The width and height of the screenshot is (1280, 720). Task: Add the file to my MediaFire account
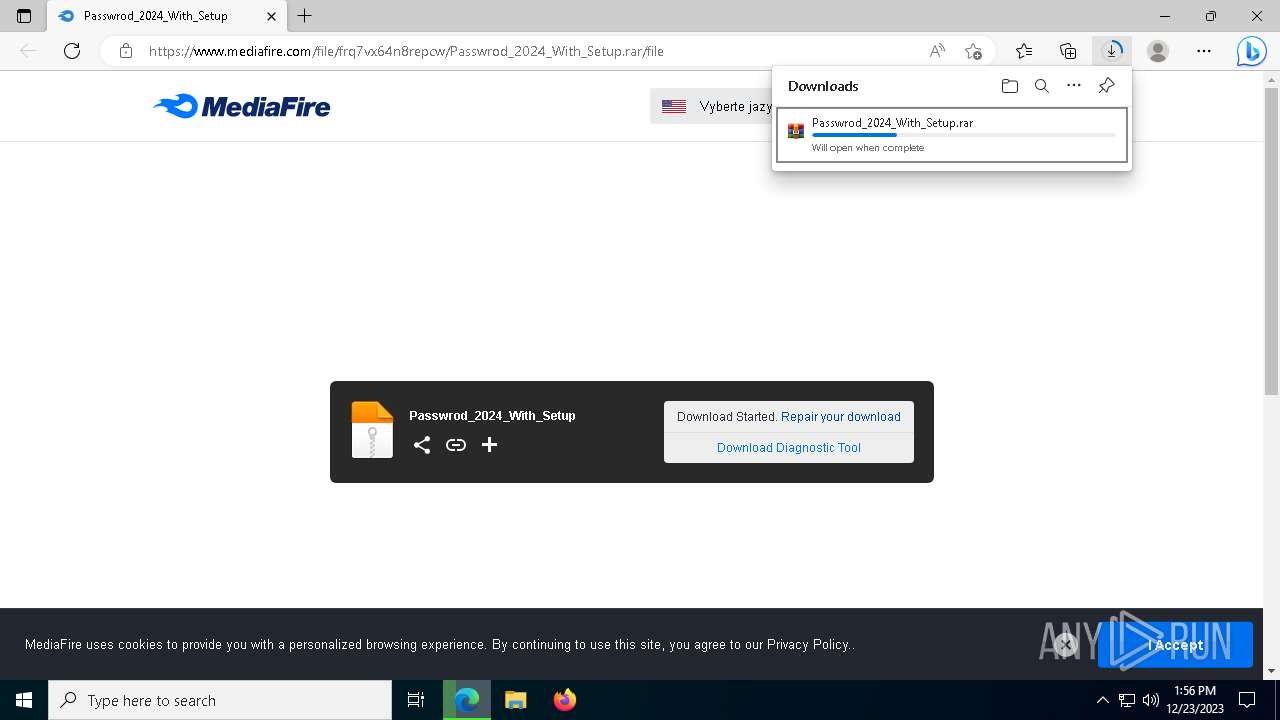click(x=489, y=445)
